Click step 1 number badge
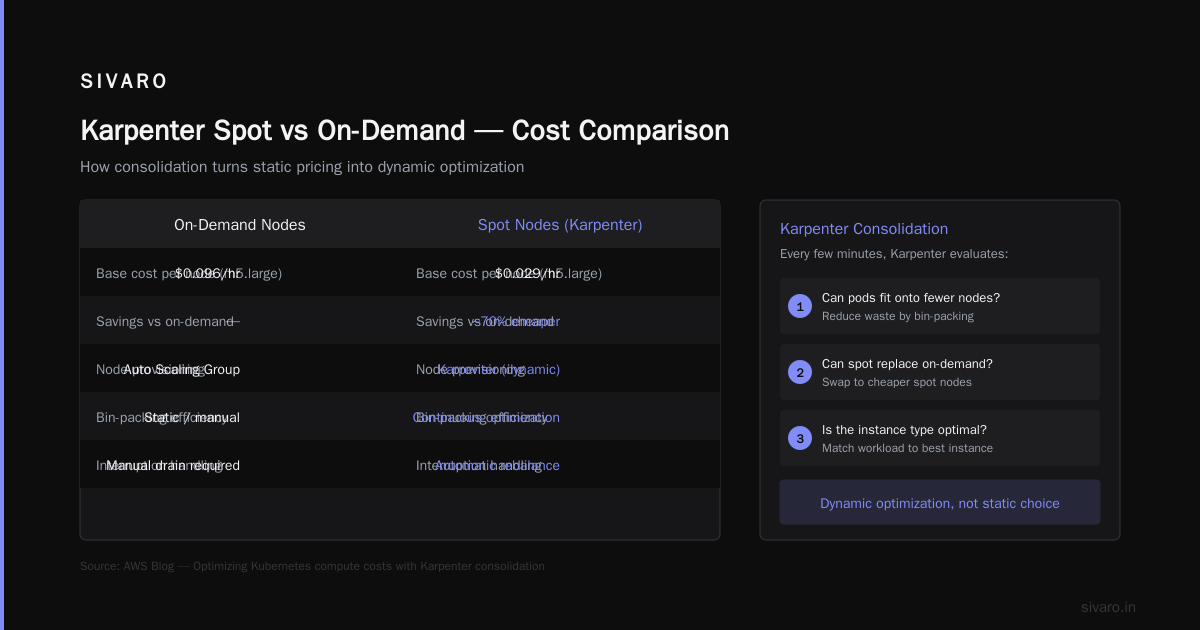1200x630 pixels. point(800,306)
